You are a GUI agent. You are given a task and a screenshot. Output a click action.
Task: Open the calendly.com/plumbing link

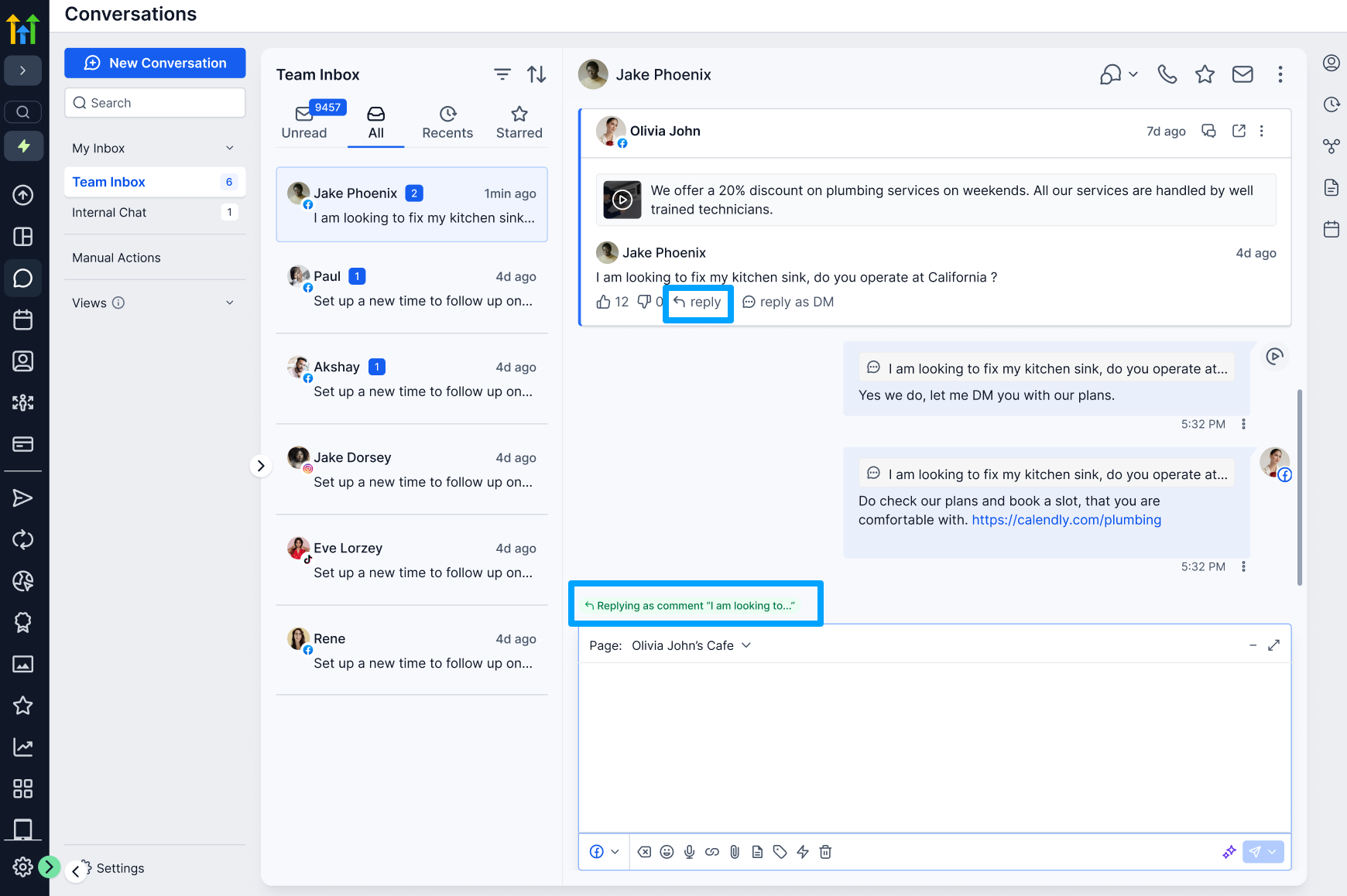1066,520
